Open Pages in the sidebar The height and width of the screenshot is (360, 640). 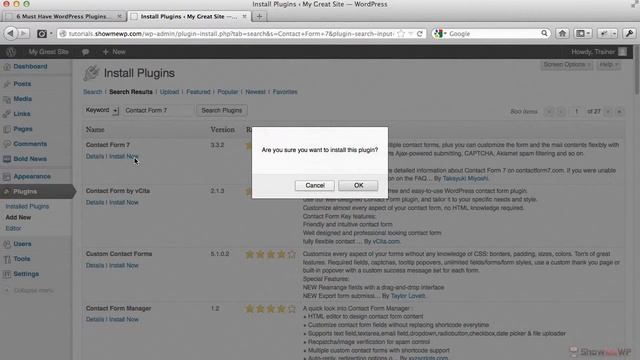click(23, 129)
